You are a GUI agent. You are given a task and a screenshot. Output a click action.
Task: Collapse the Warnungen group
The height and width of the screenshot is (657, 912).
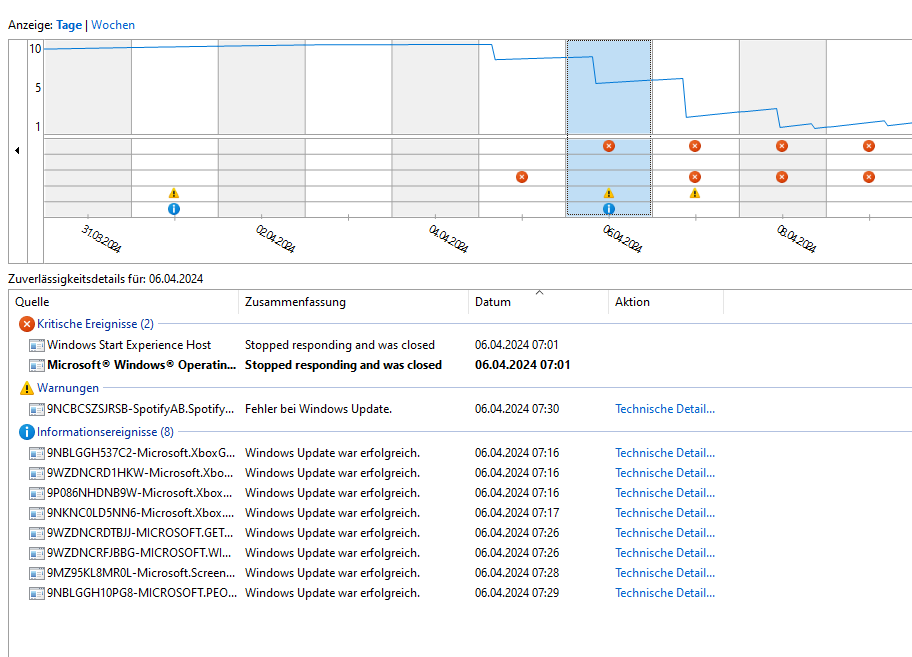pos(68,388)
